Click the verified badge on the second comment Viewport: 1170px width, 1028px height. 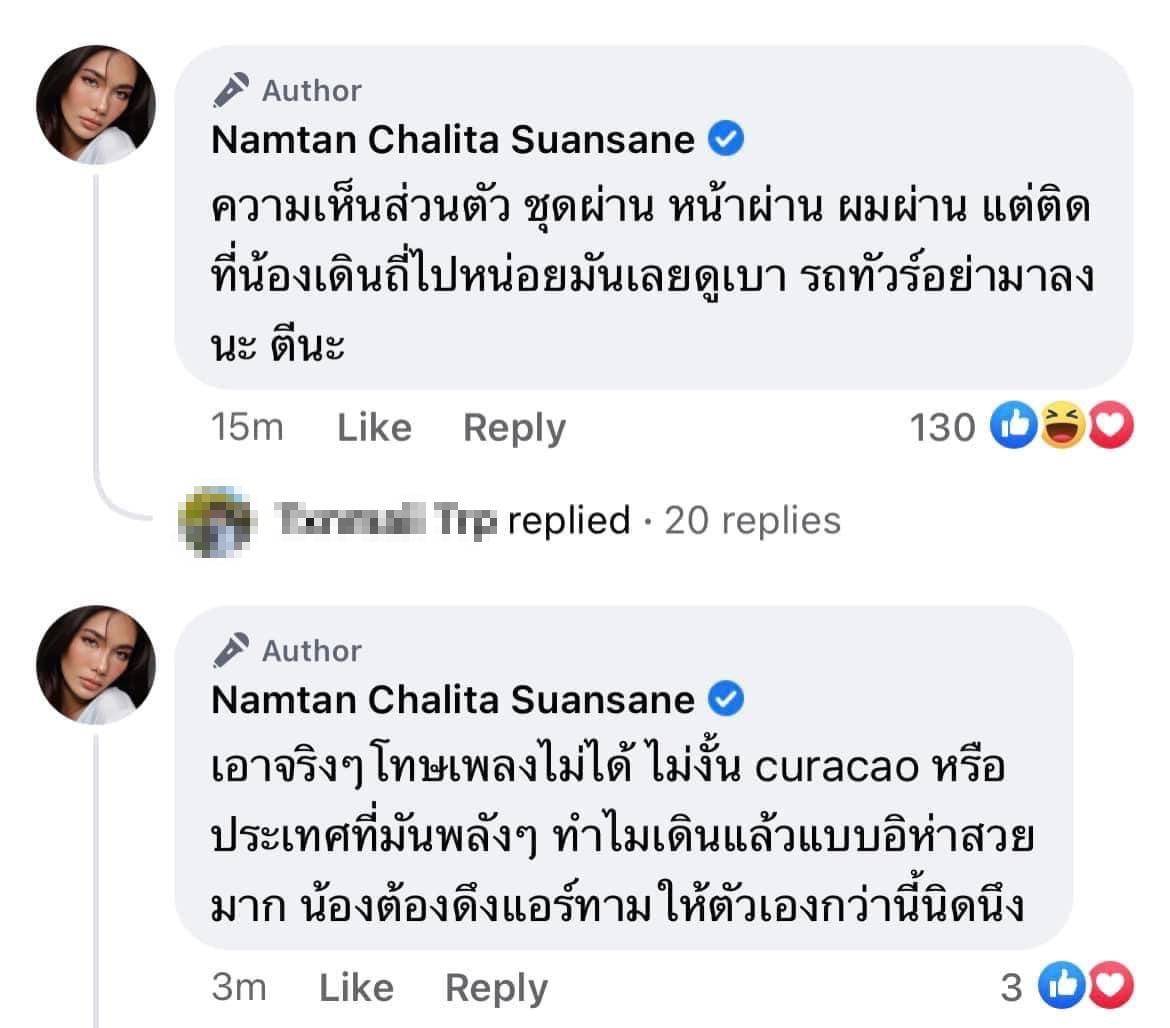(x=726, y=700)
